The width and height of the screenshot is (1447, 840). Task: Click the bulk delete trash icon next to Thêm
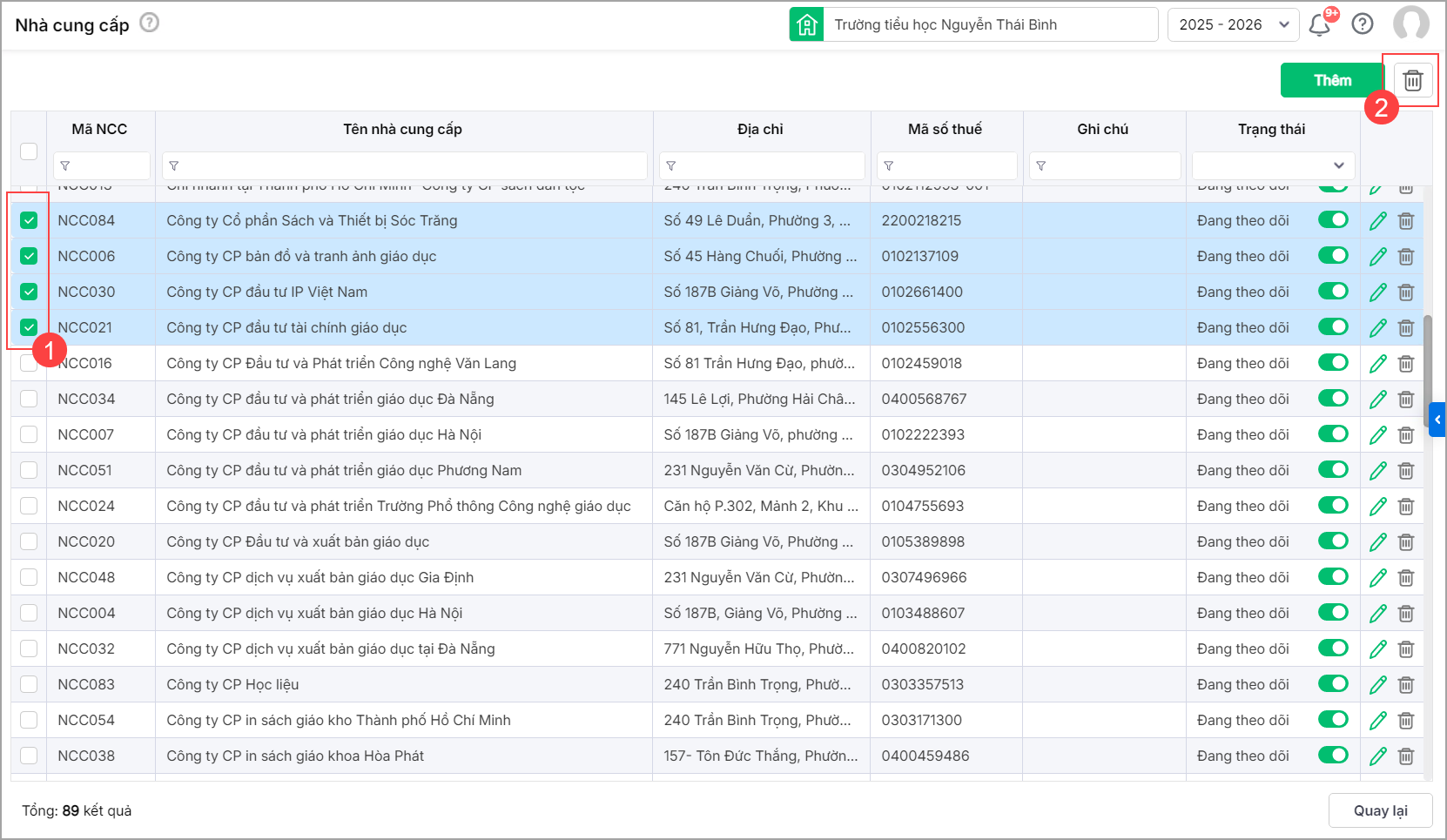click(1412, 80)
